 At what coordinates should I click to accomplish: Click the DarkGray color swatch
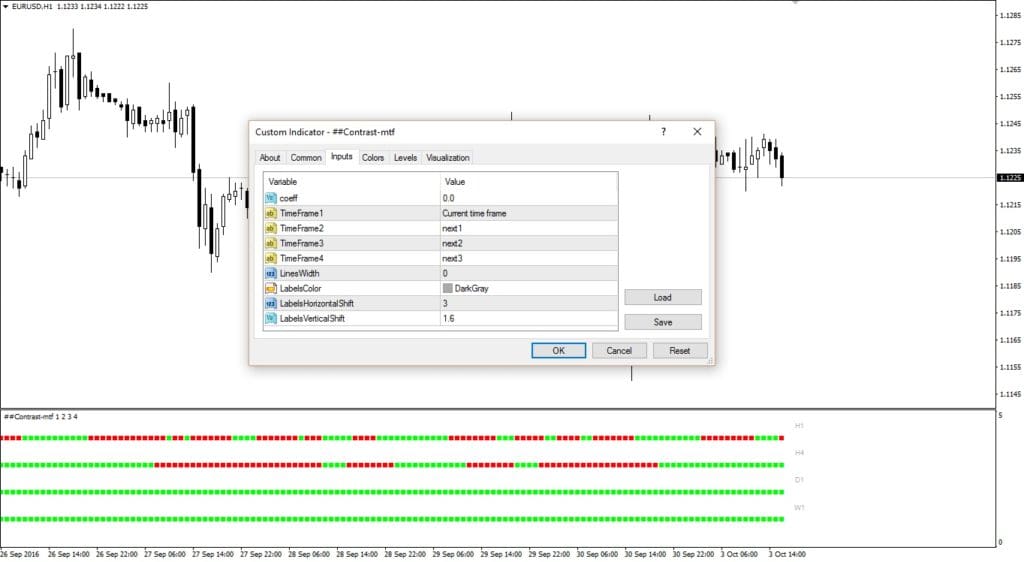click(447, 288)
